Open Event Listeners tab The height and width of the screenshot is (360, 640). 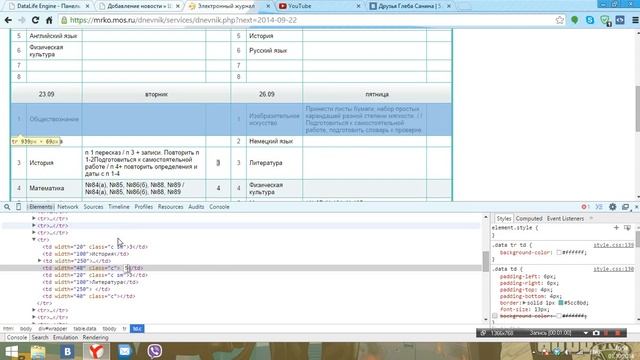coord(565,218)
